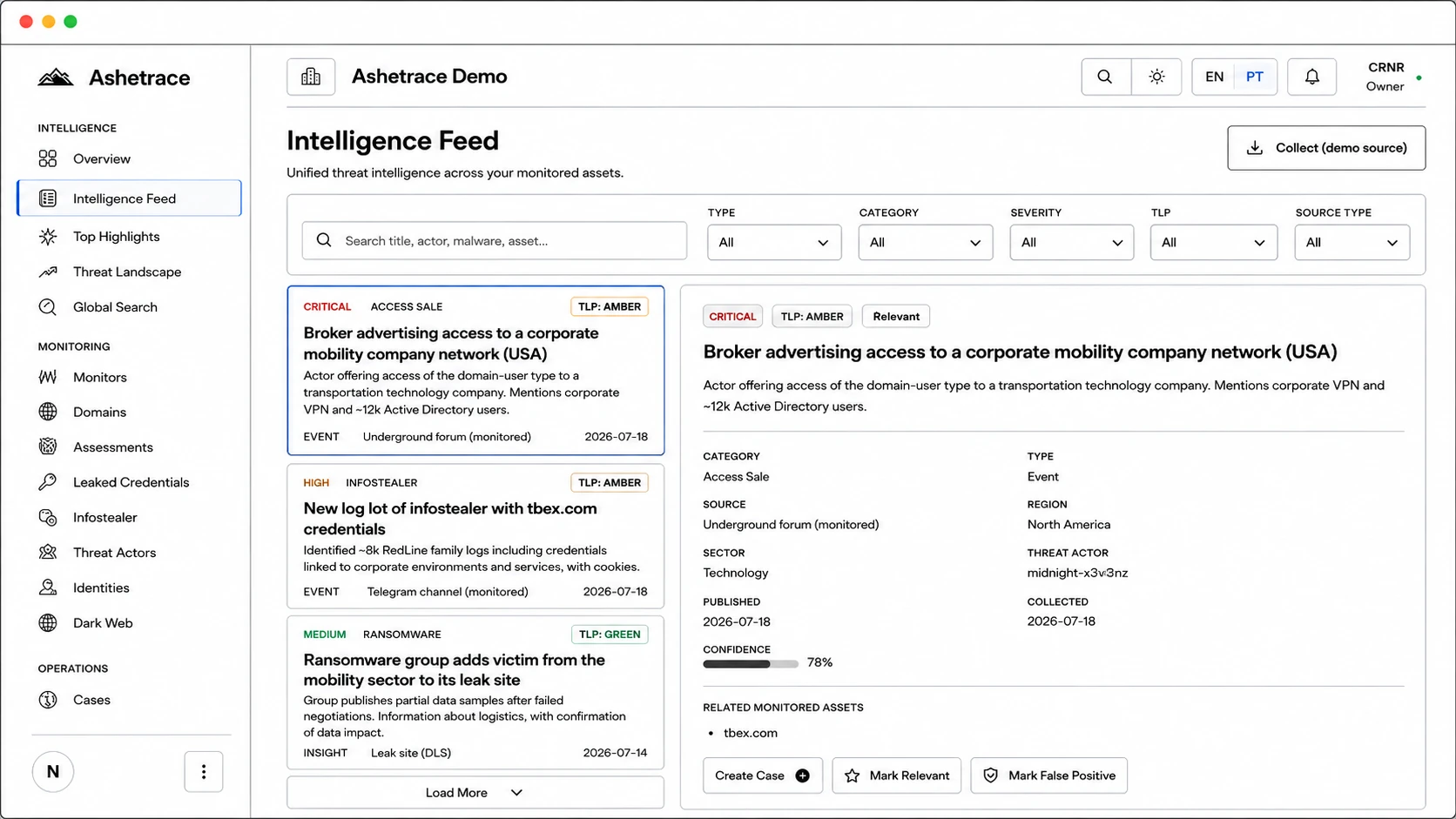The width and height of the screenshot is (1456, 819).
Task: Click the Threat Actors people icon
Action: (48, 553)
